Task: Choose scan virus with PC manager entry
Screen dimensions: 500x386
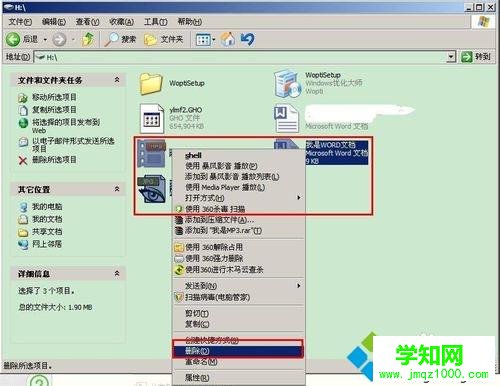Action: (238, 297)
